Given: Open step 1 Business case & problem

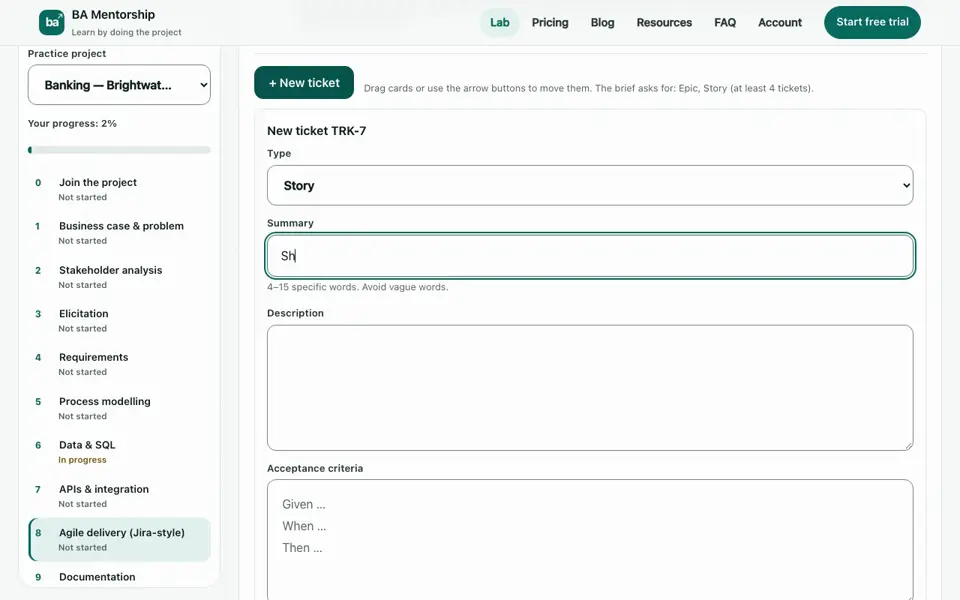Looking at the screenshot, I should (x=119, y=233).
